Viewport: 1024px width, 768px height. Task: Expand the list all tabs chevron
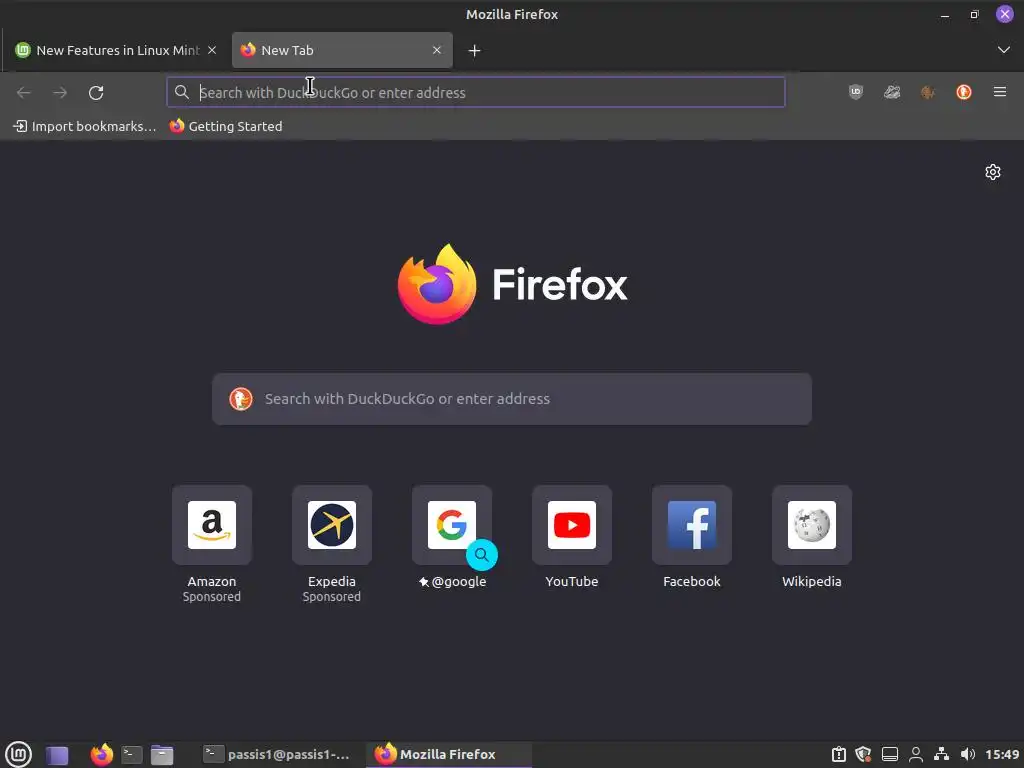[1004, 50]
